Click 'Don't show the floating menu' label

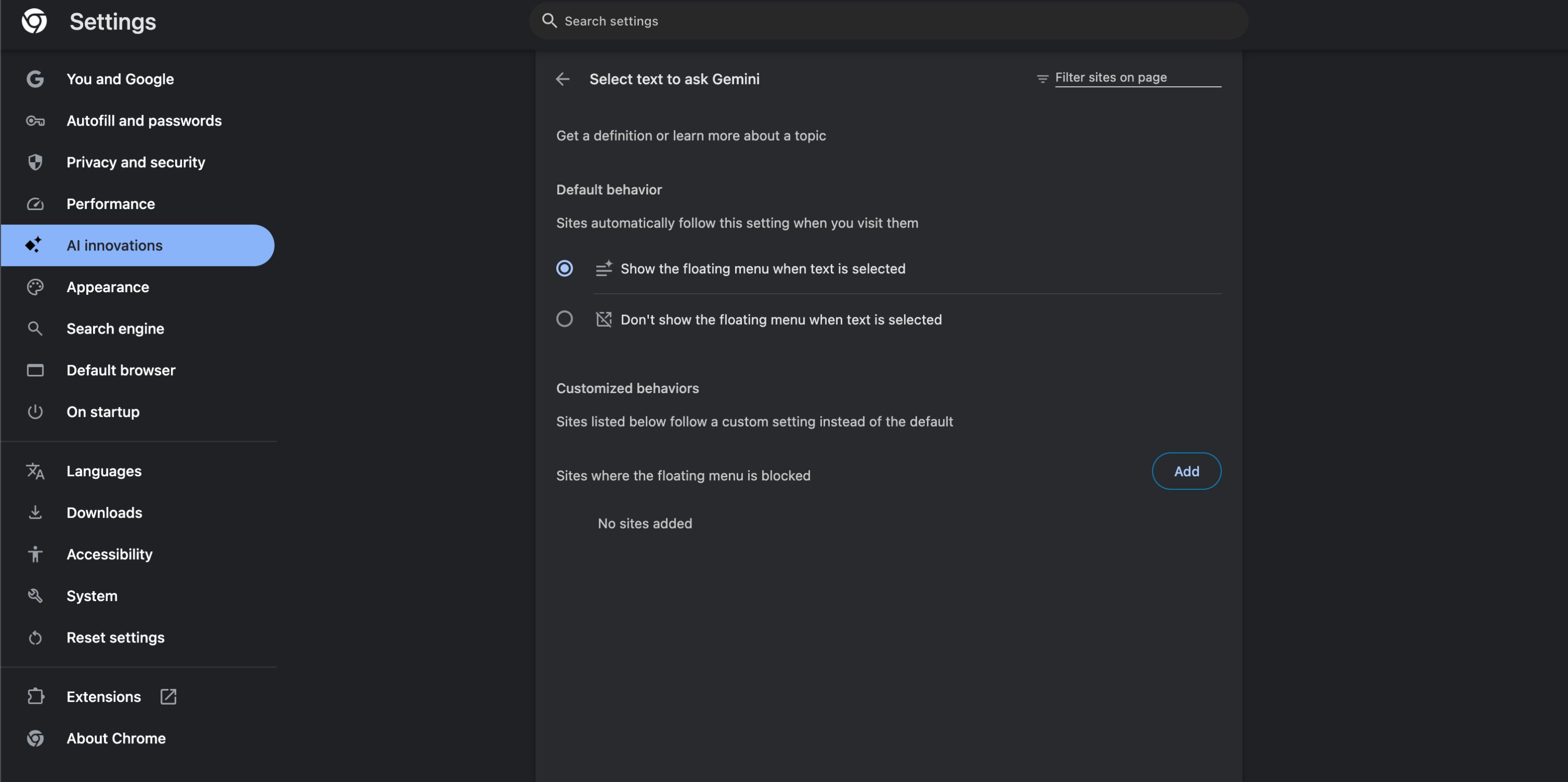[x=781, y=319]
